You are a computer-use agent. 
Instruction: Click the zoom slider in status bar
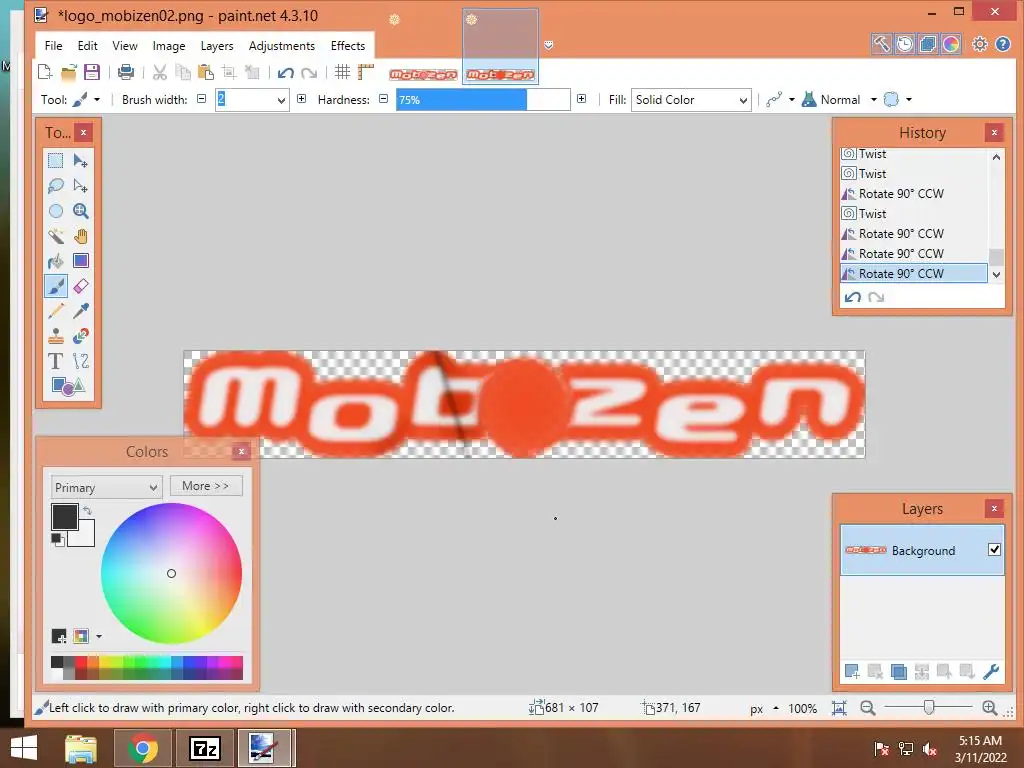point(928,707)
